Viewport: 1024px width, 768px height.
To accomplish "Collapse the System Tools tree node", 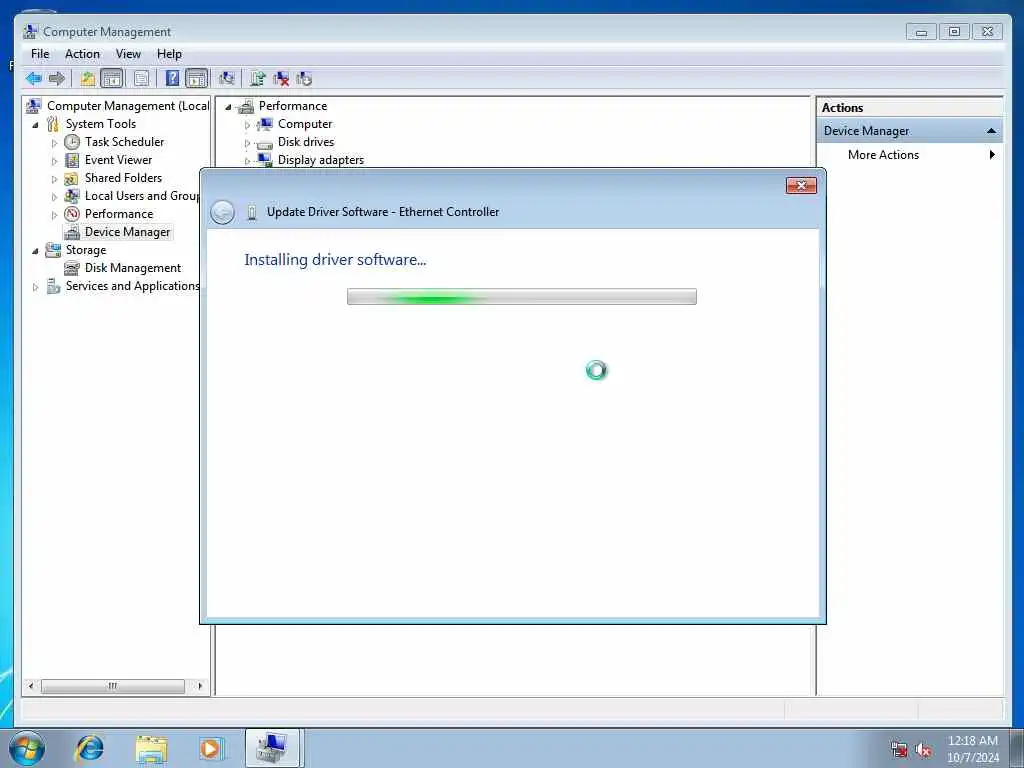I will pos(35,124).
